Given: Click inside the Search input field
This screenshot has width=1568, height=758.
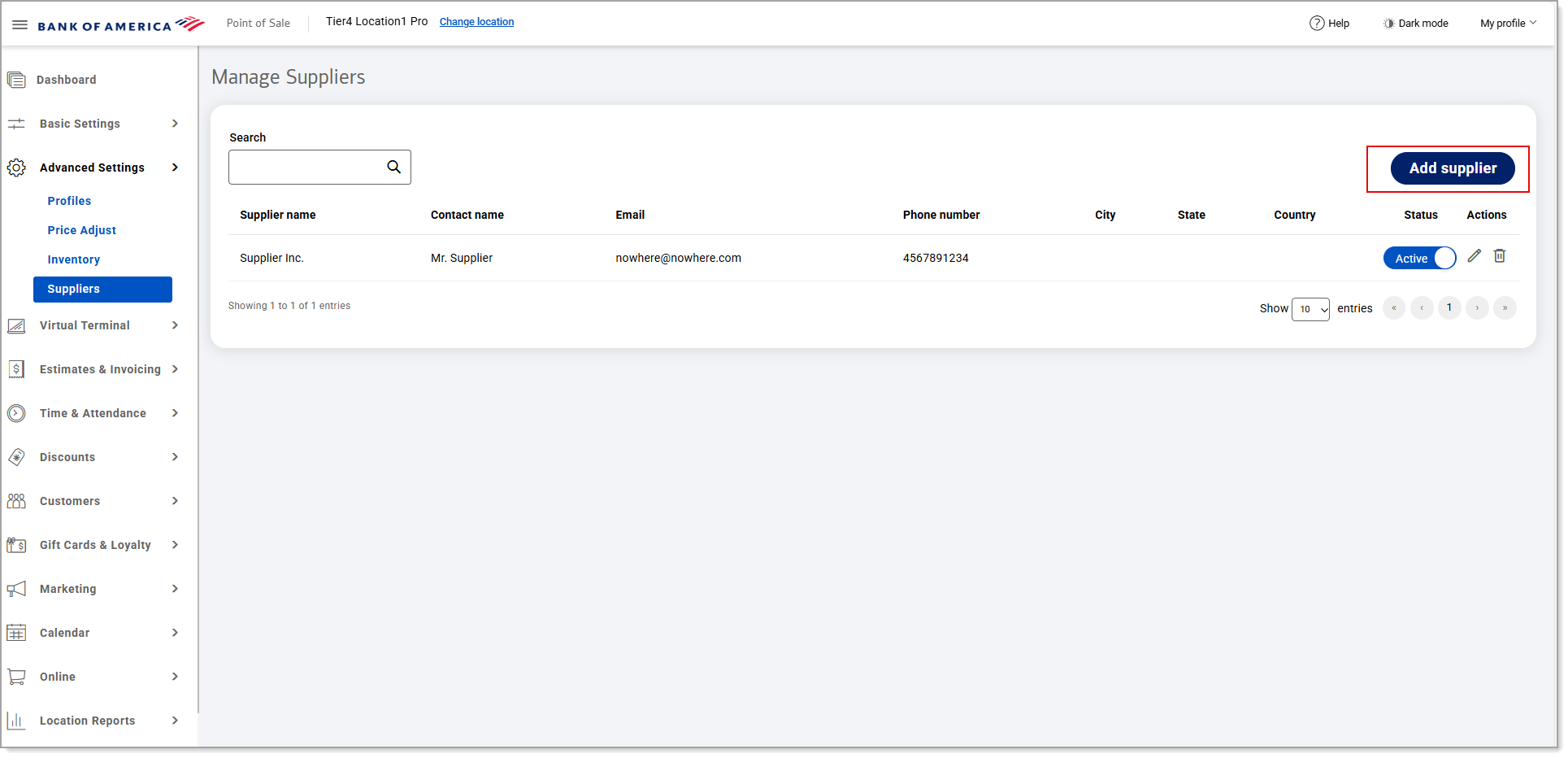Looking at the screenshot, I should pos(319,167).
